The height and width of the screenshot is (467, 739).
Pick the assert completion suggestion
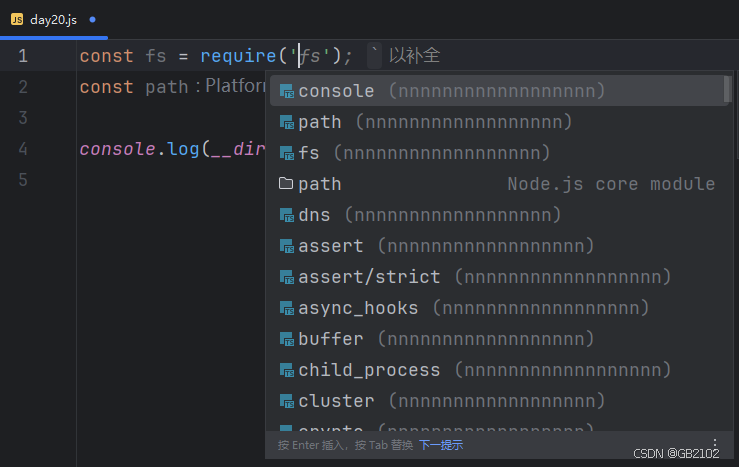(497, 246)
